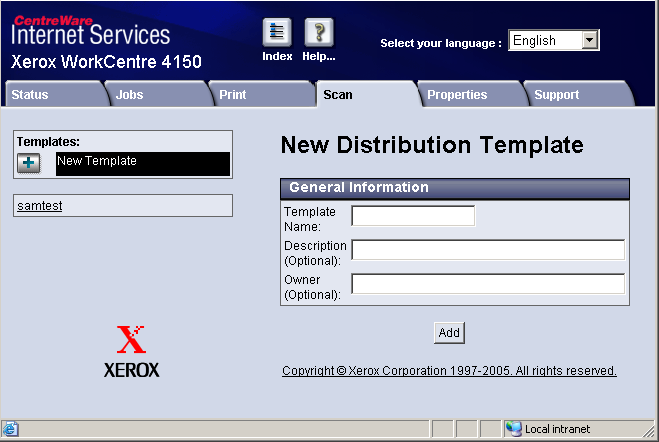The height and width of the screenshot is (442, 659).
Task: Open the Properties tab
Action: point(472,94)
